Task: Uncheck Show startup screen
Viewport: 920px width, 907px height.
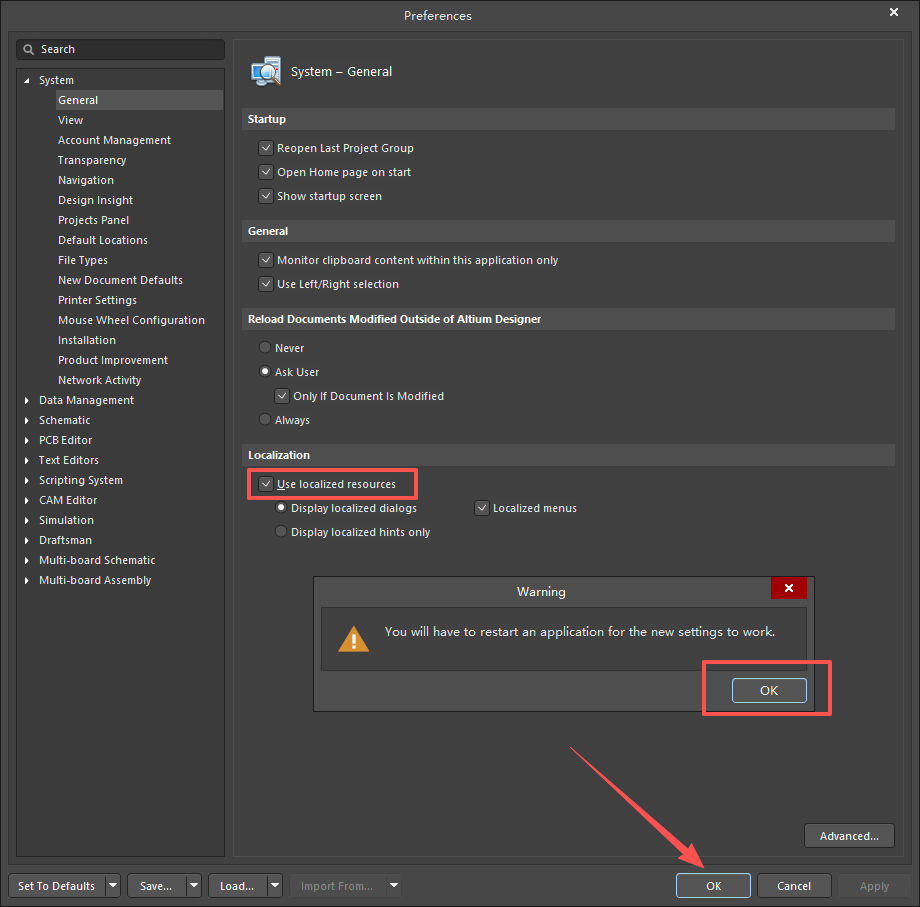Action: click(x=266, y=196)
